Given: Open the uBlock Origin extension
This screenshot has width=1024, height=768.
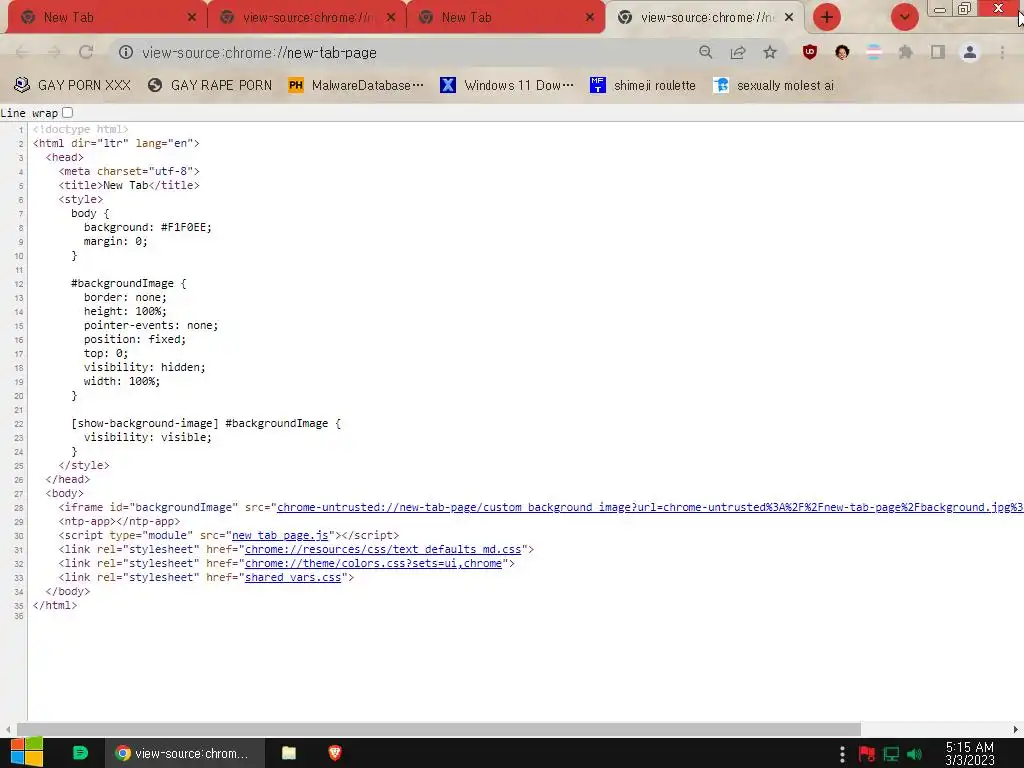Looking at the screenshot, I should coord(810,52).
